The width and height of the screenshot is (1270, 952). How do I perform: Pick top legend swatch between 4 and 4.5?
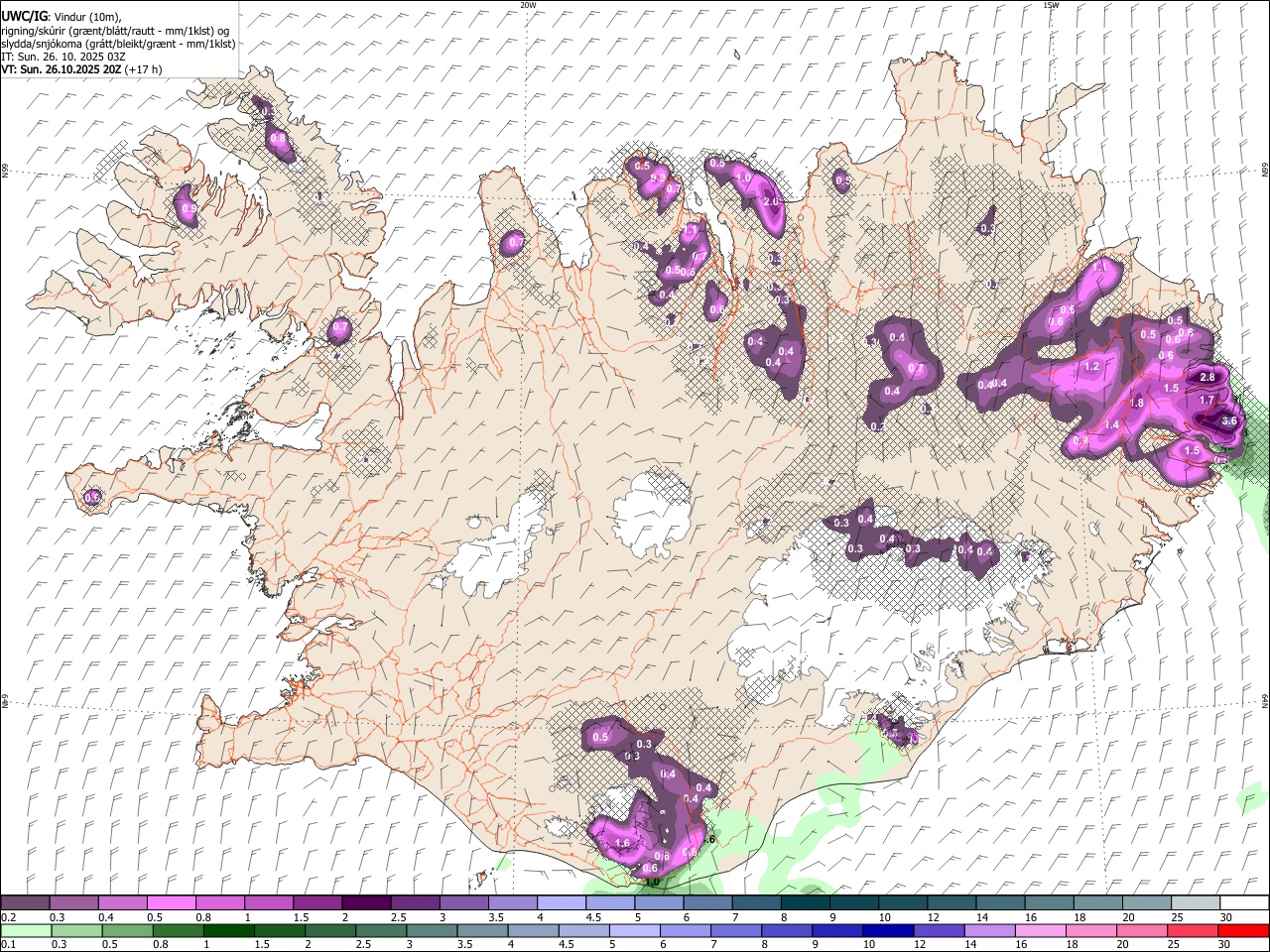click(562, 903)
